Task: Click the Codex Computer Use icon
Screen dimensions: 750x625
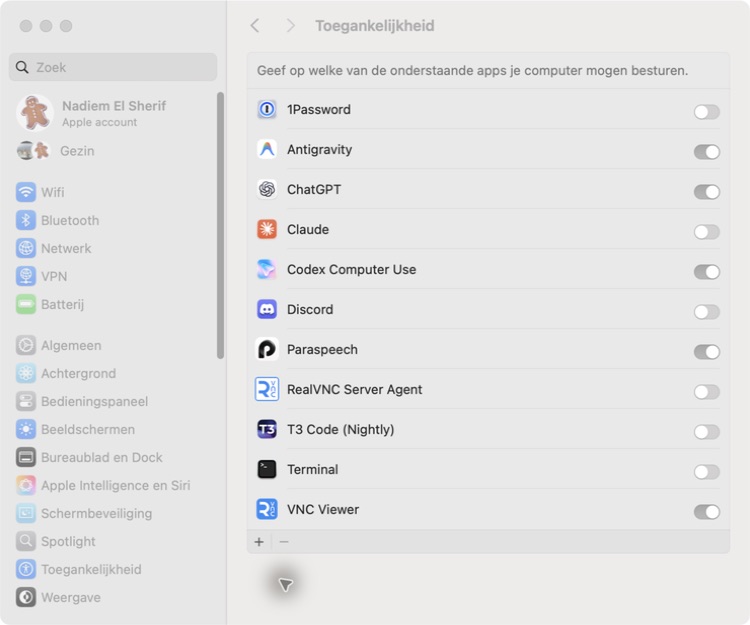Action: (267, 270)
